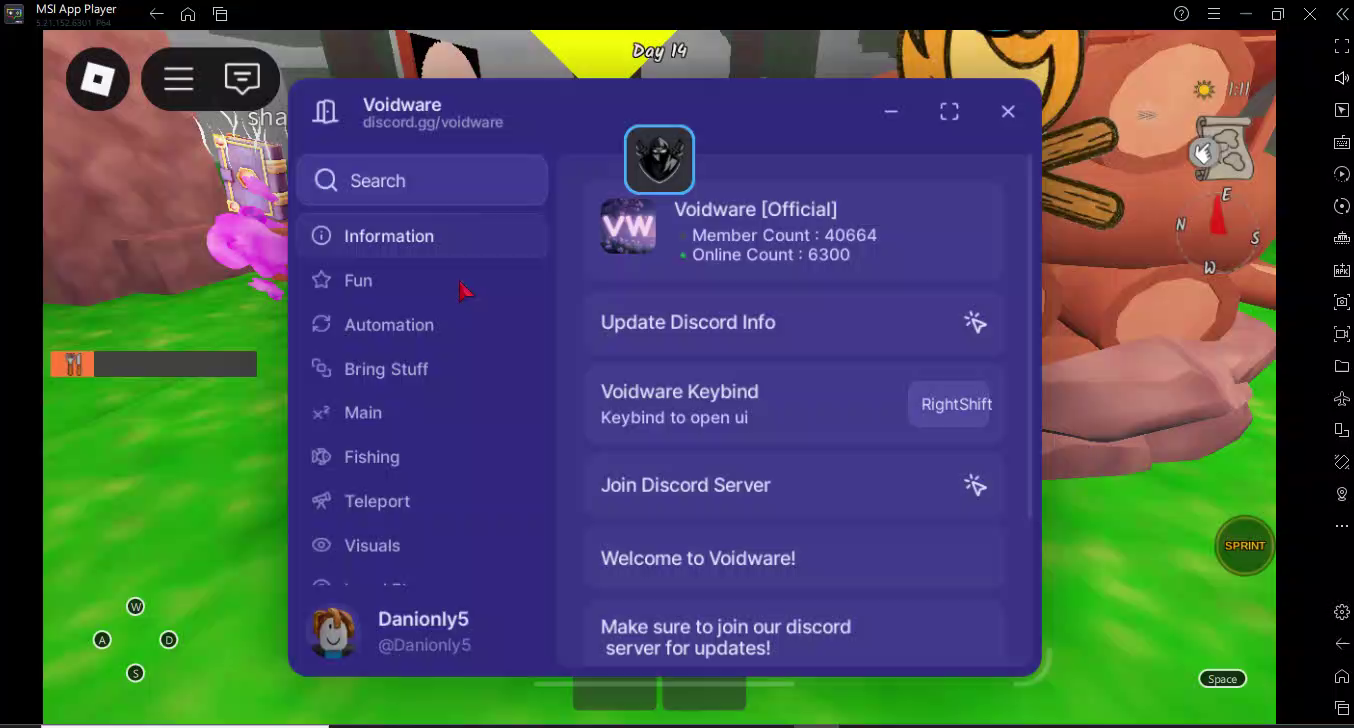Click the sidebar cursor lock icon
This screenshot has height=728, width=1354.
click(x=1342, y=110)
